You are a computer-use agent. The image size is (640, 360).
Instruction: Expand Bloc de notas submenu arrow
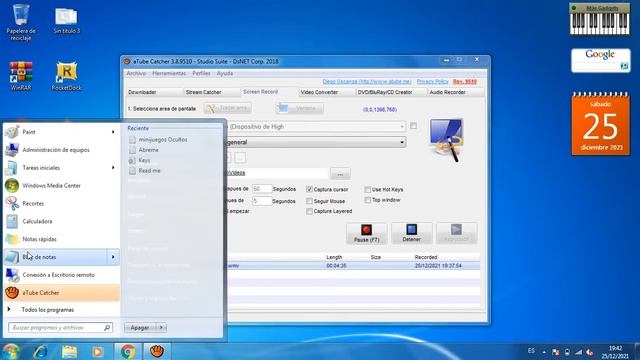(x=113, y=257)
